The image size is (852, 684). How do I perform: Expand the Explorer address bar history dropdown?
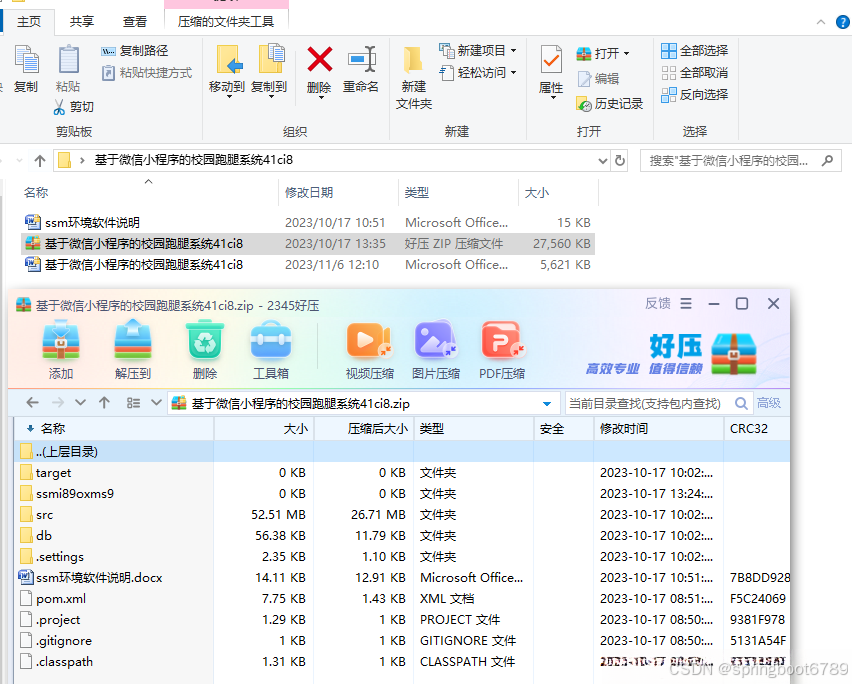[x=603, y=161]
